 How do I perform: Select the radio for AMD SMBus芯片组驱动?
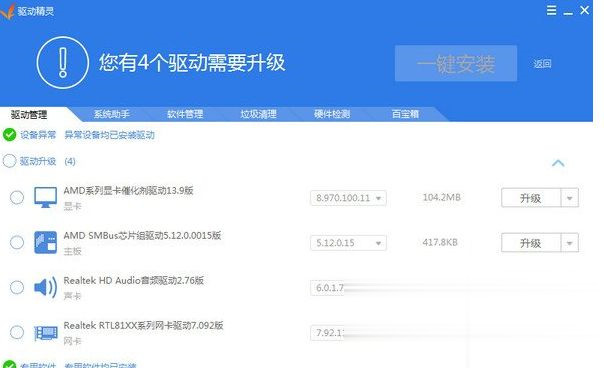pos(17,242)
